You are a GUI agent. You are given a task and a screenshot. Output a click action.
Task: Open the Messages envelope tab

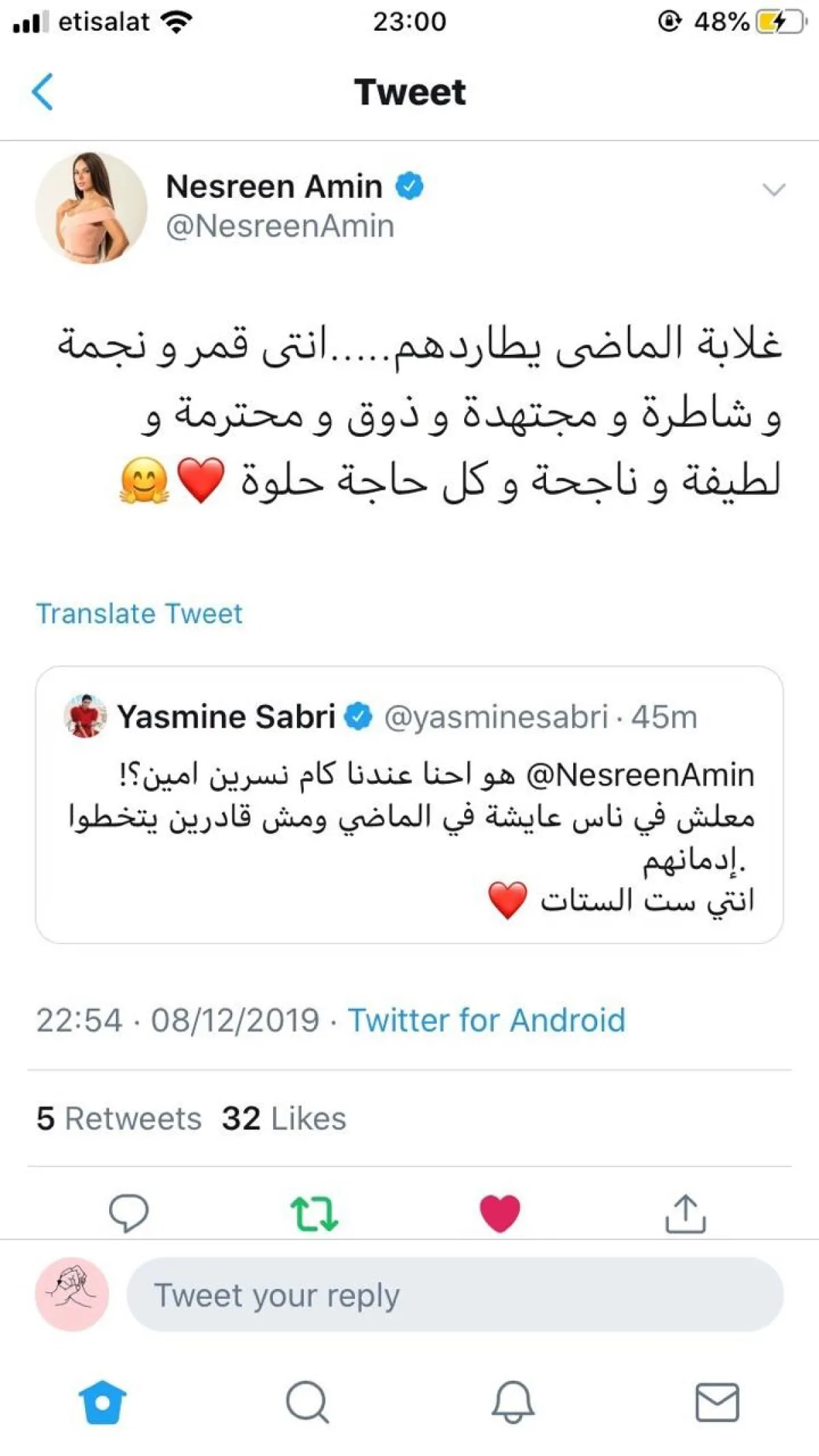coord(717,1403)
